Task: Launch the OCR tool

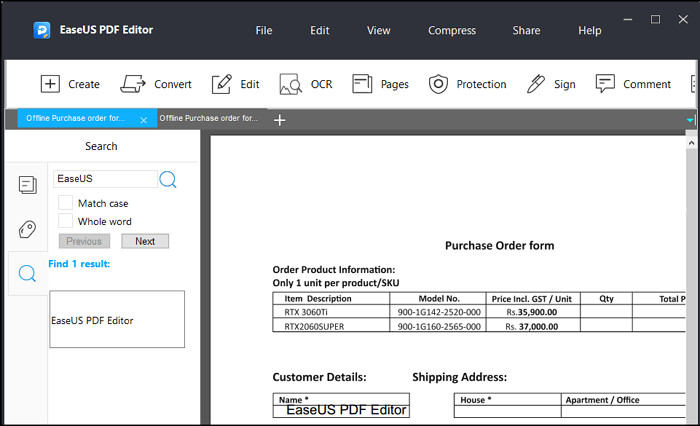Action: point(306,84)
